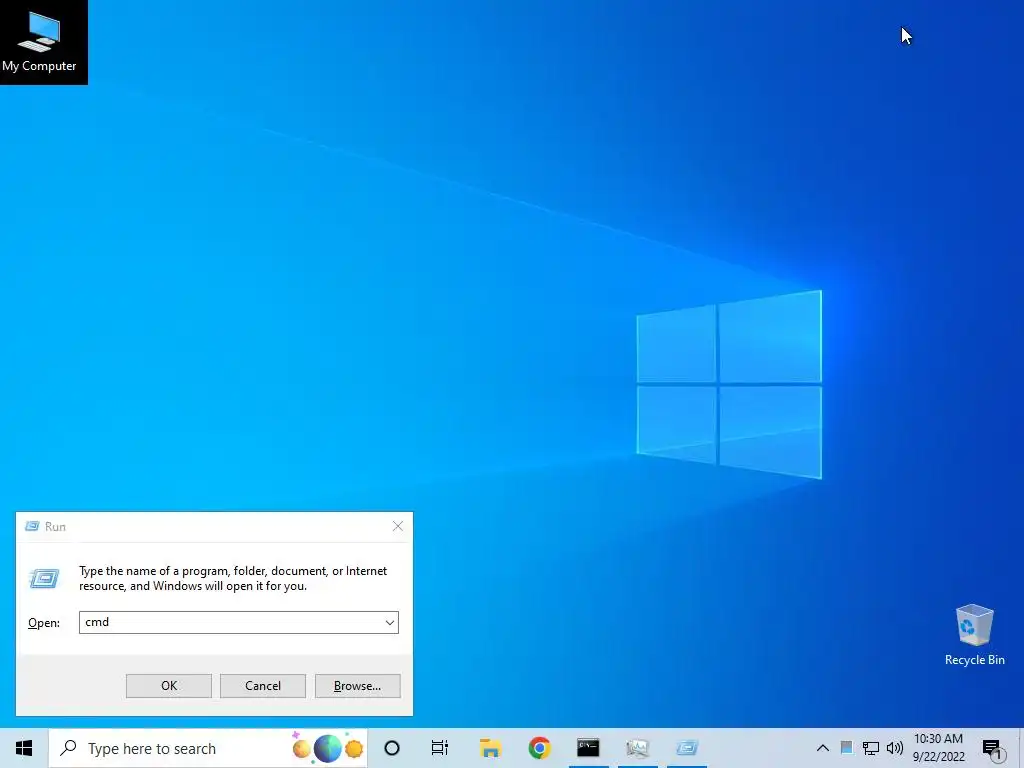Click the Run icon in the dialog title bar
This screenshot has width=1024, height=768.
click(x=32, y=526)
